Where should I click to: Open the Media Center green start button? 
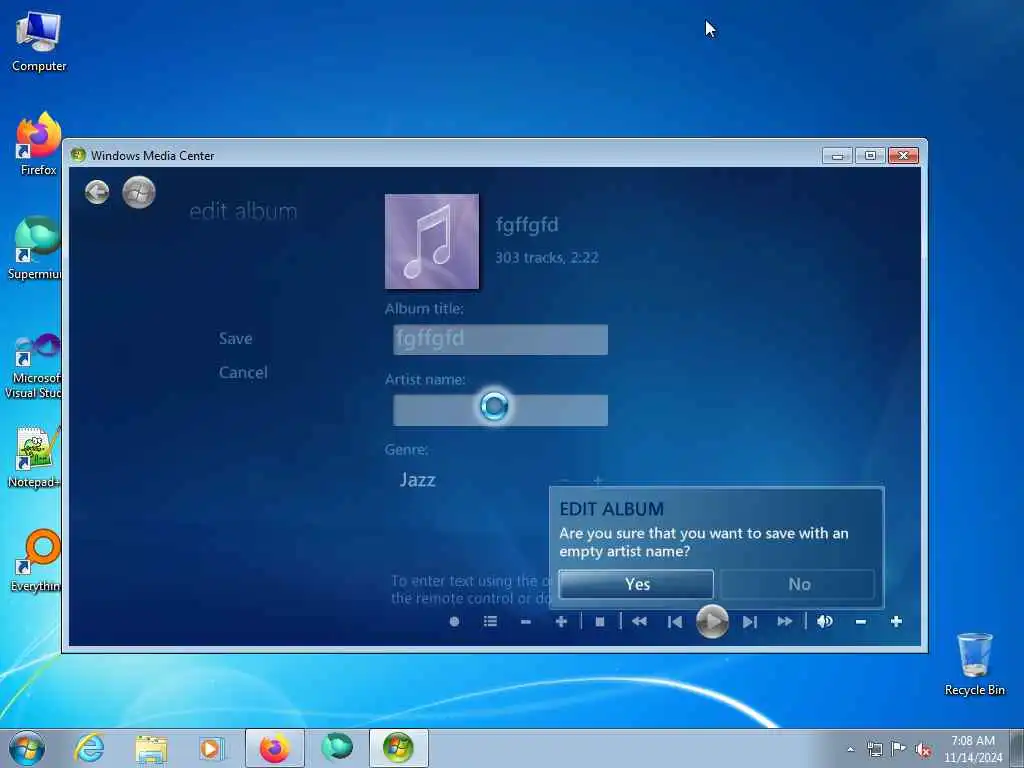click(139, 192)
